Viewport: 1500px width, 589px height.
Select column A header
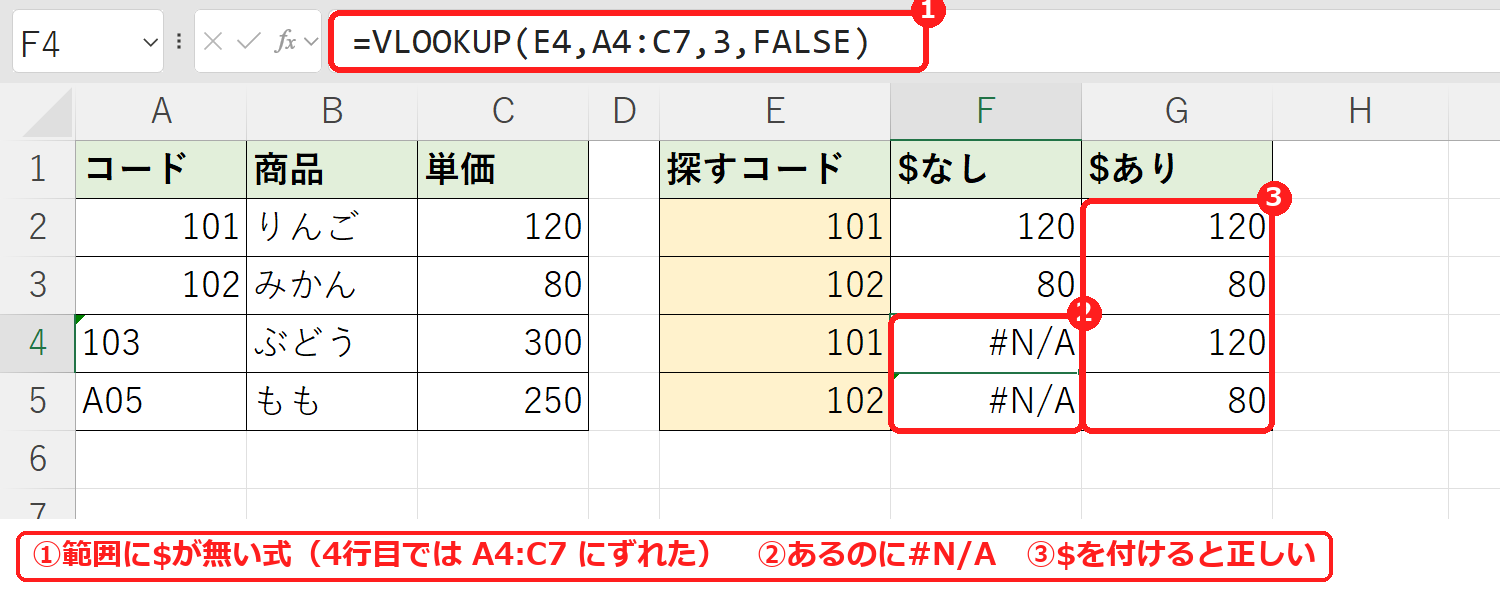coord(161,112)
